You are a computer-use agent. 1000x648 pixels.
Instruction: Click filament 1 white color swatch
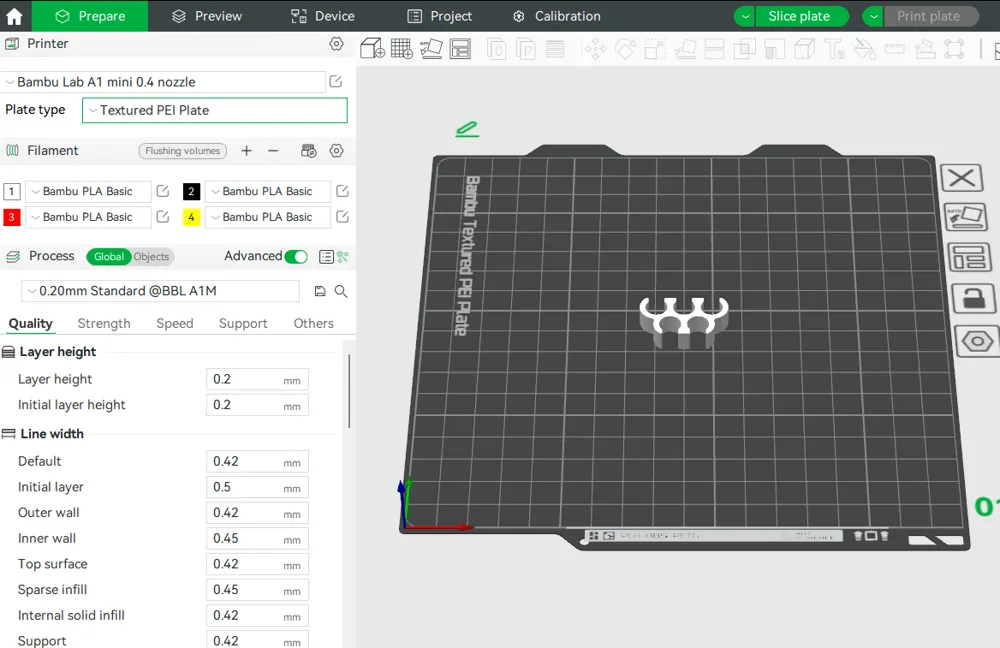coord(11,191)
